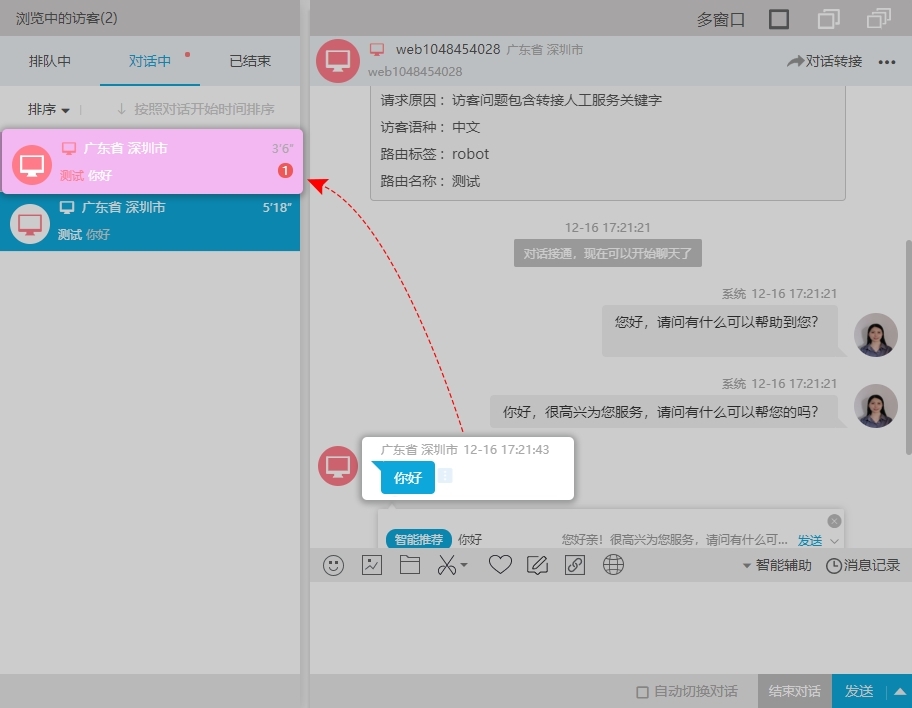Click the globe translation icon
The image size is (912, 708).
[613, 565]
